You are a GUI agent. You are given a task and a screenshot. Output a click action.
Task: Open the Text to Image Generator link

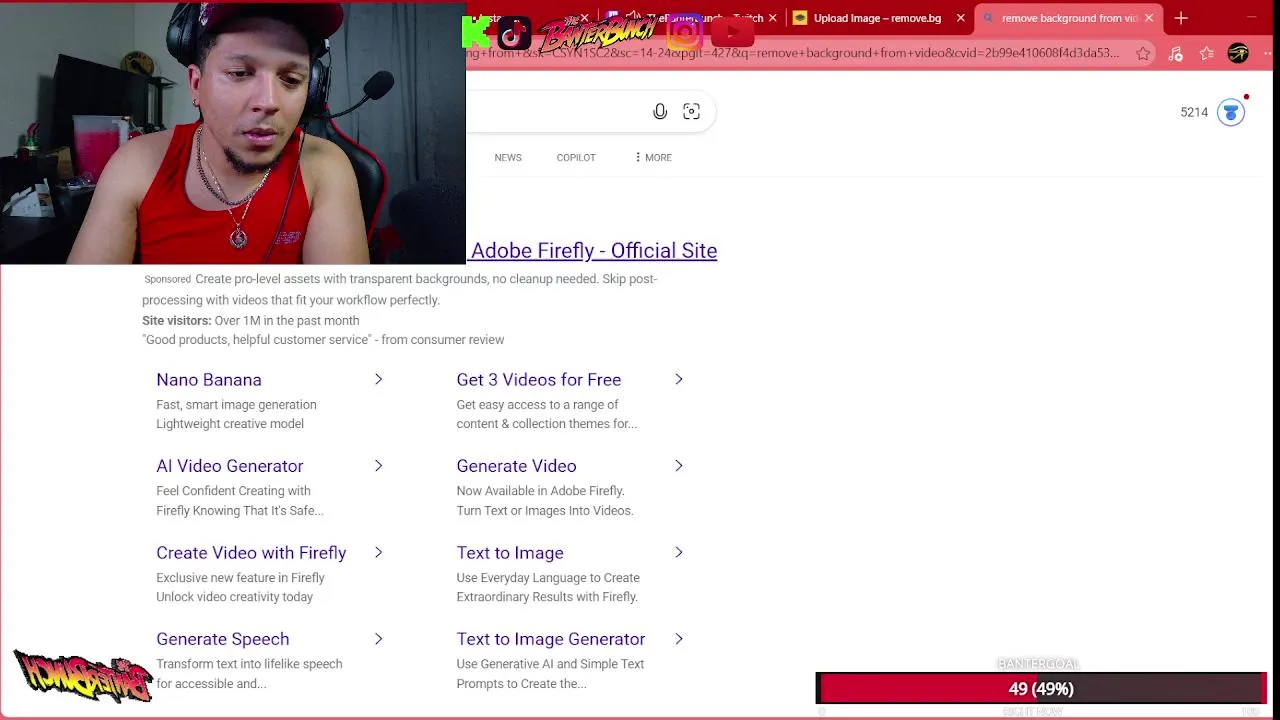click(x=551, y=639)
